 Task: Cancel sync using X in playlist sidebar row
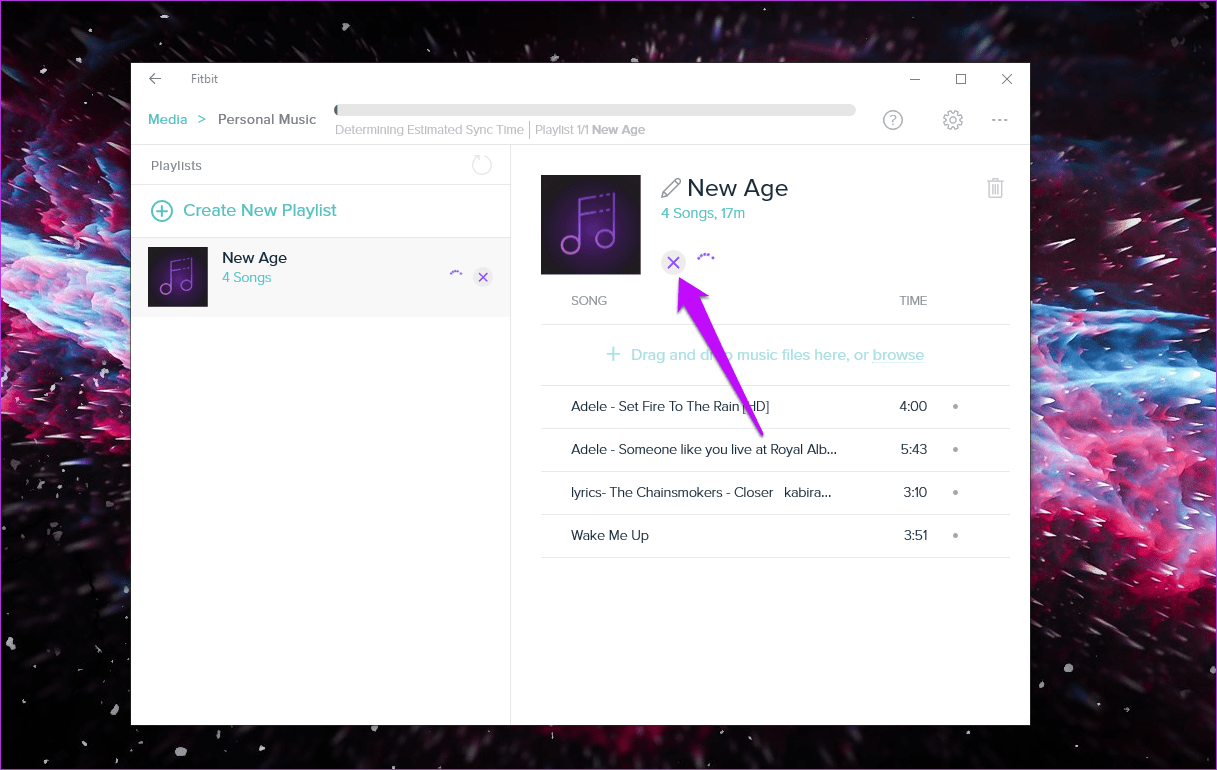(483, 277)
